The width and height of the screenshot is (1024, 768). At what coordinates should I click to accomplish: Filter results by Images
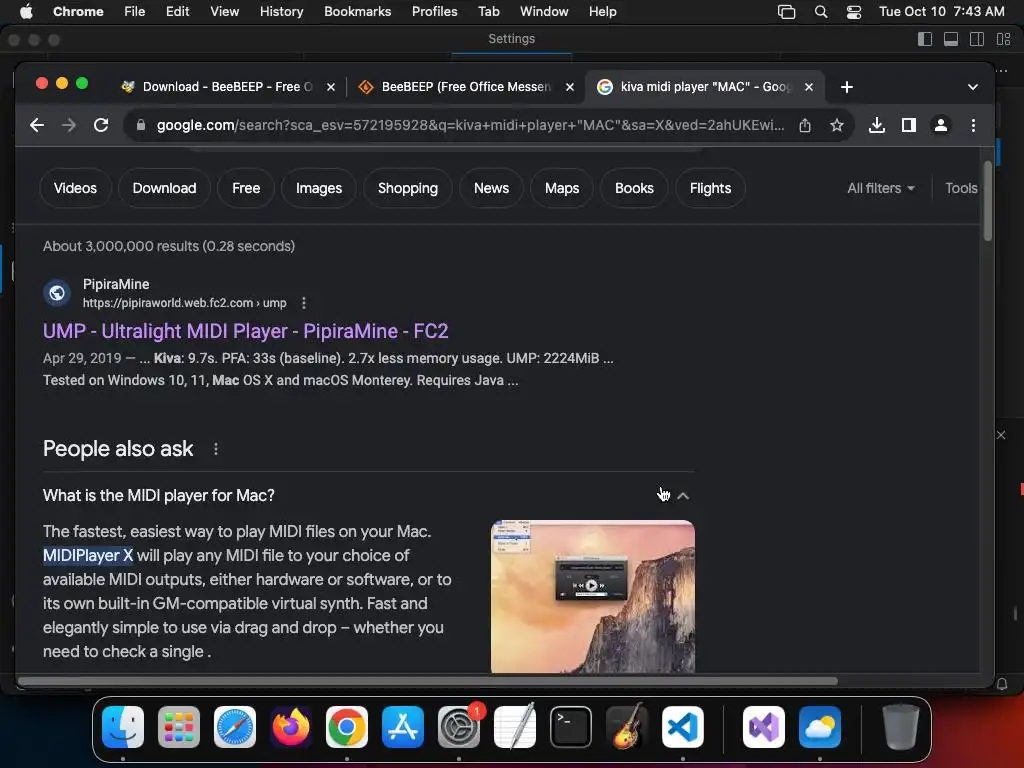point(319,188)
